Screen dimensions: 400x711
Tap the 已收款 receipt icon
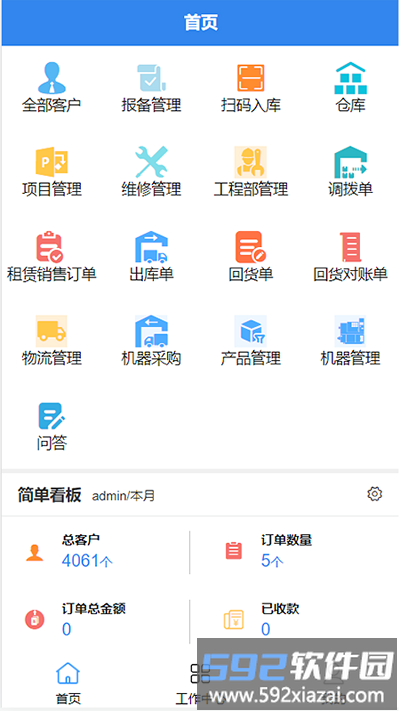click(234, 620)
